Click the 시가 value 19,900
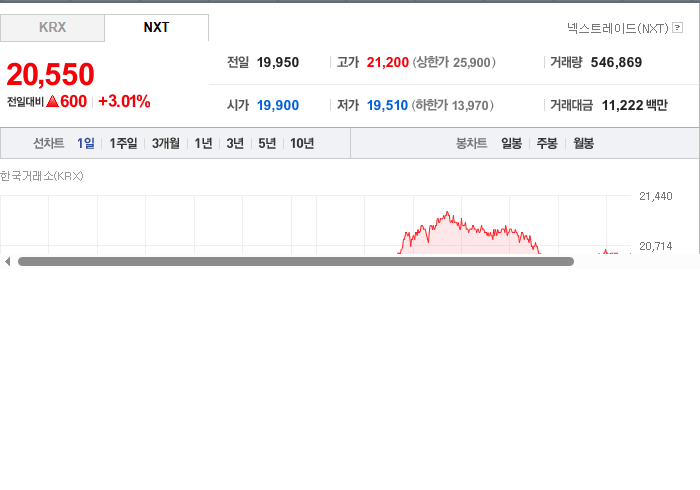The image size is (700, 490). pyautogui.click(x=278, y=105)
